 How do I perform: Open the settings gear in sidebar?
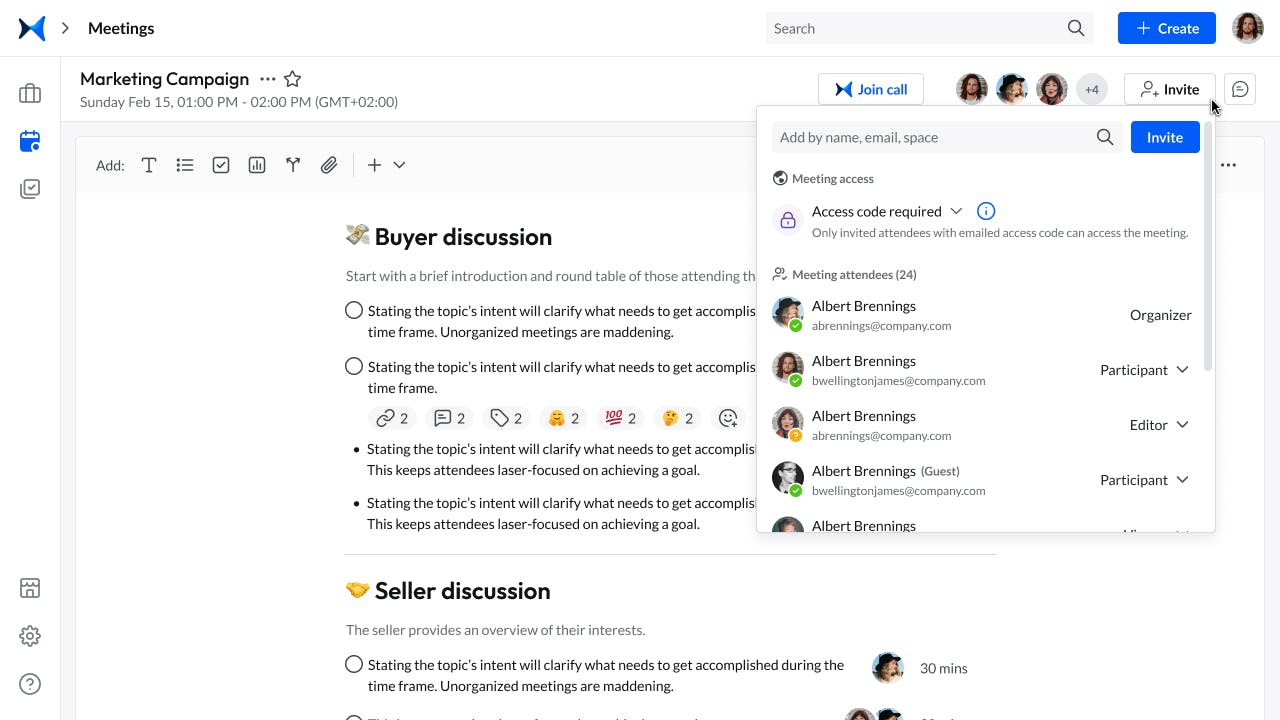click(30, 636)
